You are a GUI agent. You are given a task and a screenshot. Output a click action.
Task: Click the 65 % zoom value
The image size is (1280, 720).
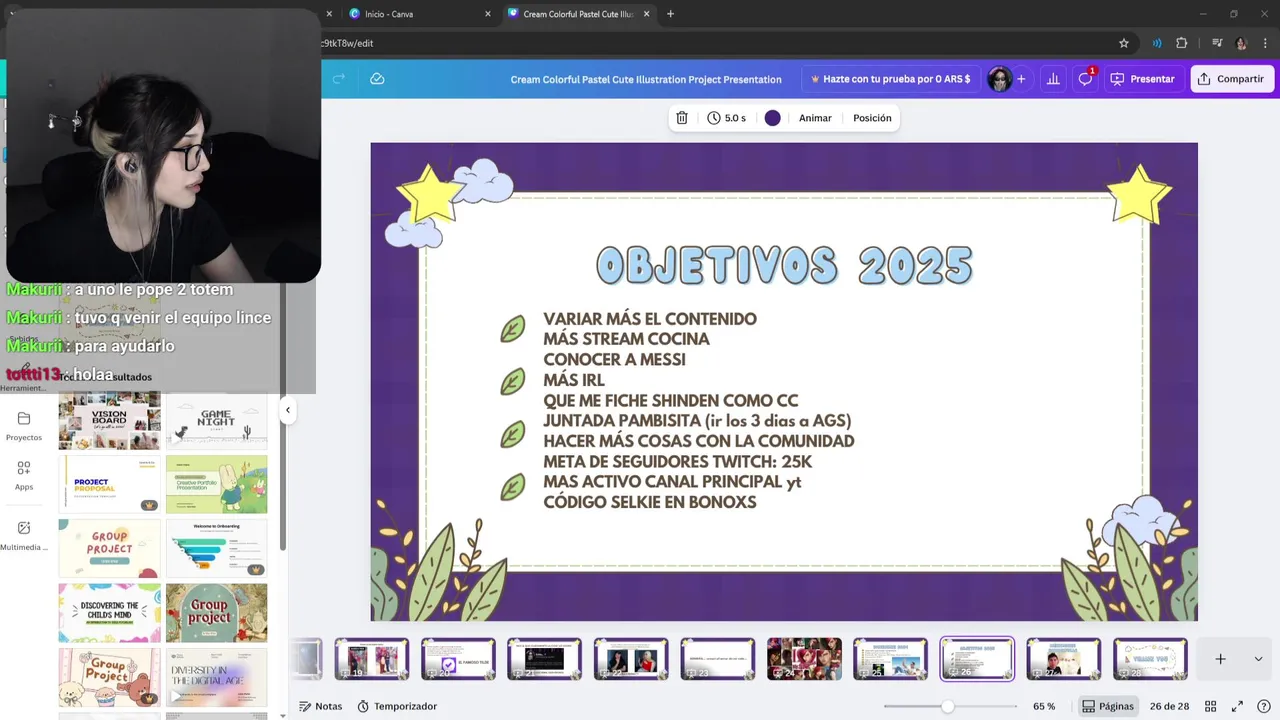[1044, 706]
